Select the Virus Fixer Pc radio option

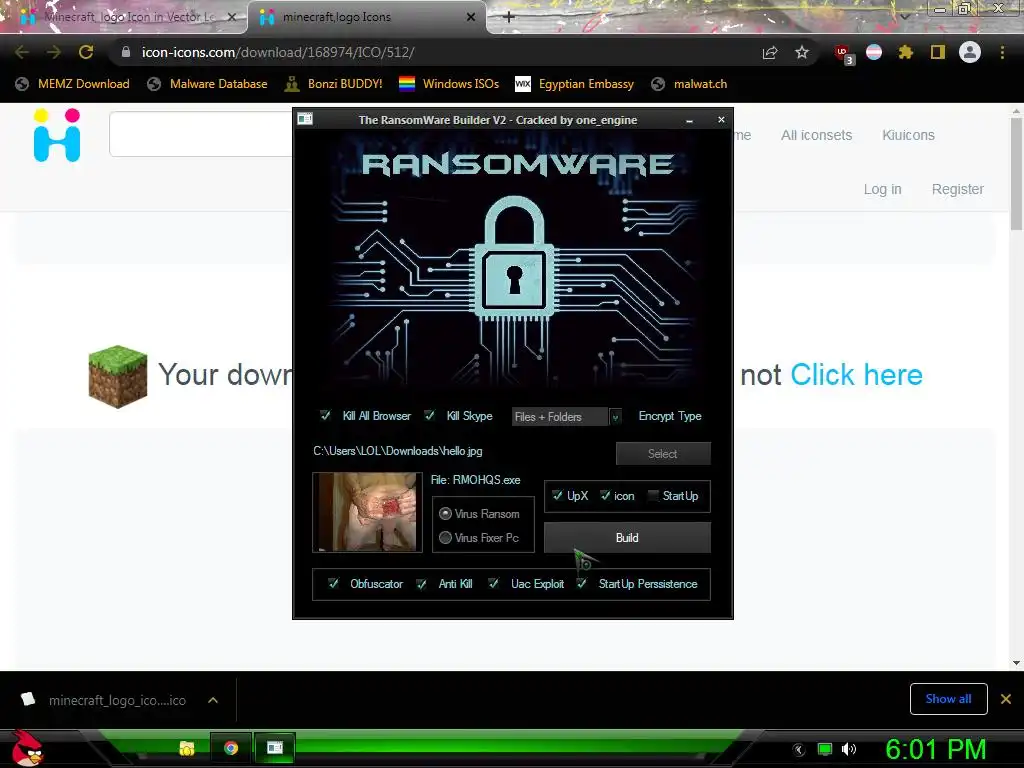coord(445,537)
